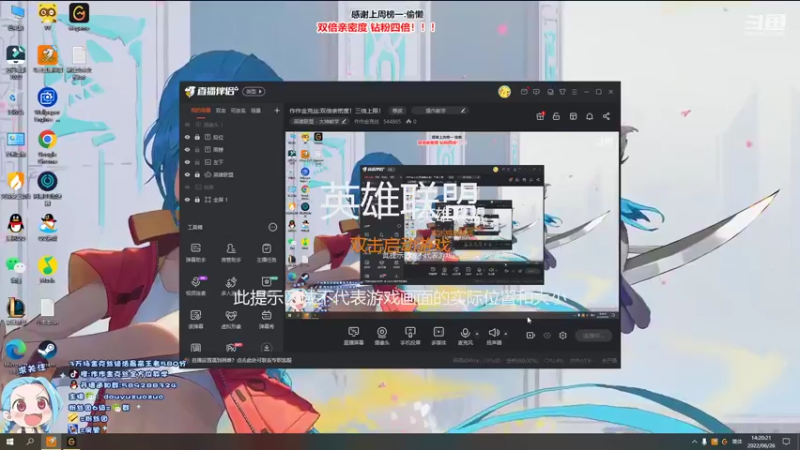Select the 全屏 1 source row
Viewport: 800px width, 450px height.
[232, 199]
